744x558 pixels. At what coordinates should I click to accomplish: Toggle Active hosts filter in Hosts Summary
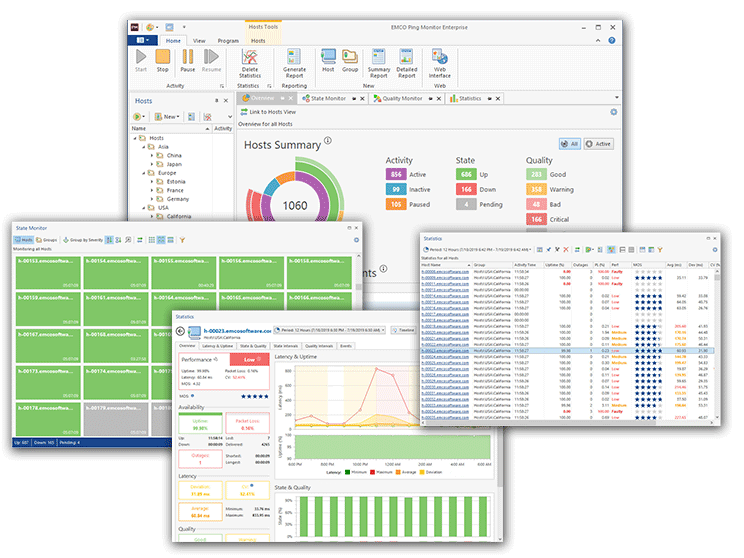tap(598, 144)
